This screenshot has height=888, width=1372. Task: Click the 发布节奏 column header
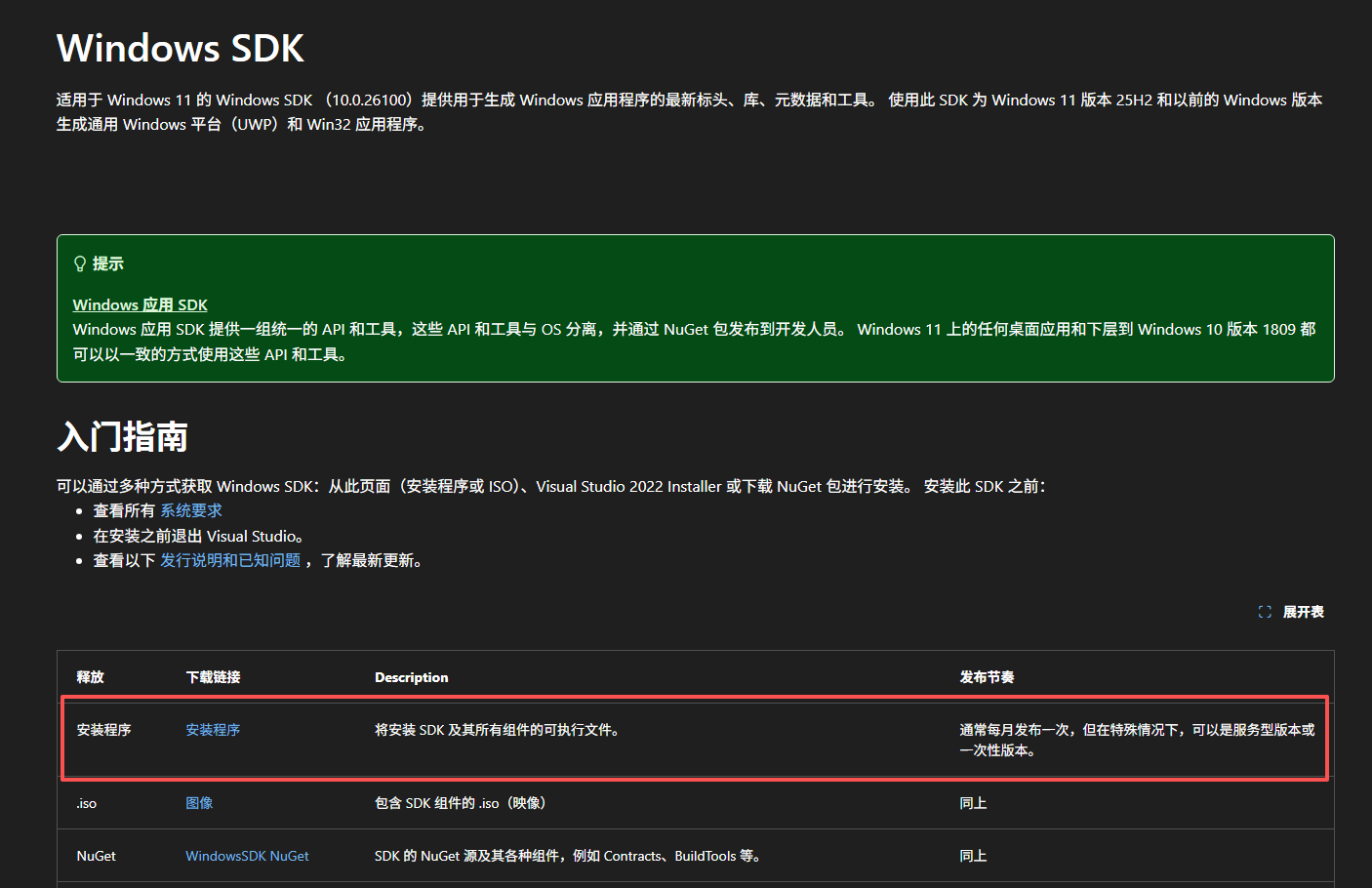point(987,677)
